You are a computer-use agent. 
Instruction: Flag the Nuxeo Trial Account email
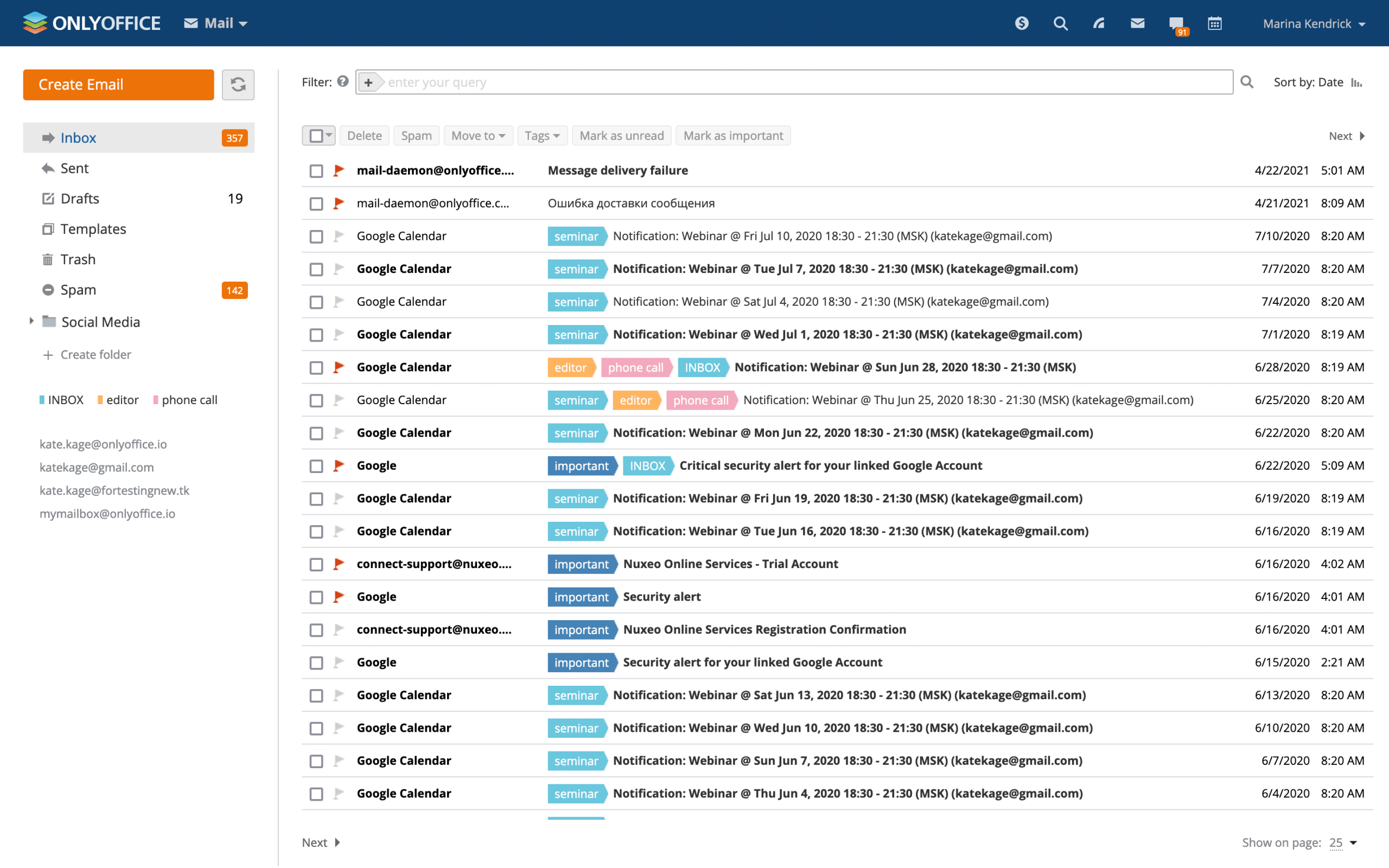(x=338, y=564)
